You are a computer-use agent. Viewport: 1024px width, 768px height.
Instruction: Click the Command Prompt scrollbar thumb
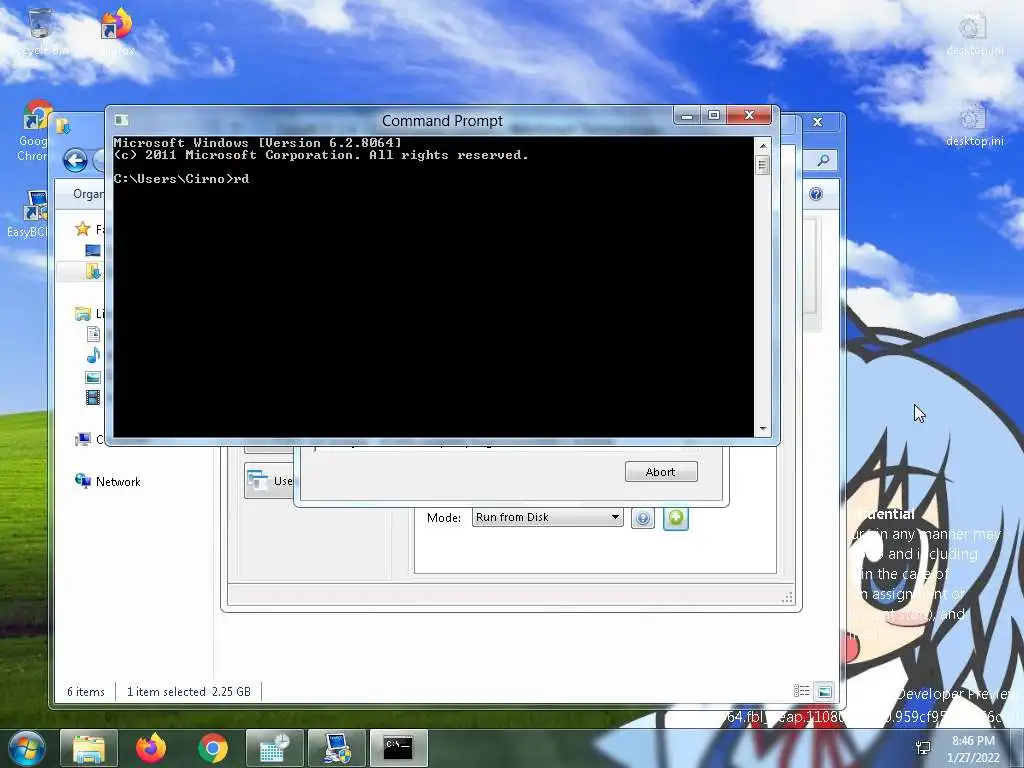762,165
